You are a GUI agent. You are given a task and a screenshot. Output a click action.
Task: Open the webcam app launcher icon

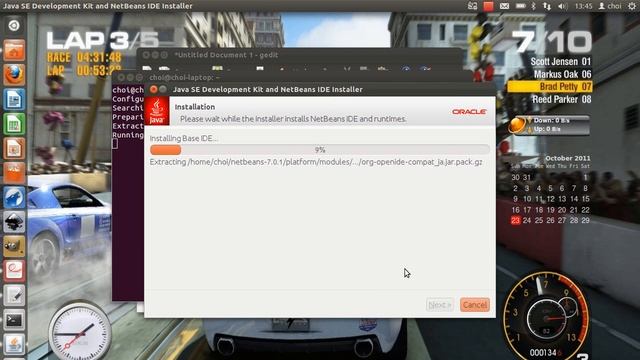pos(14,246)
